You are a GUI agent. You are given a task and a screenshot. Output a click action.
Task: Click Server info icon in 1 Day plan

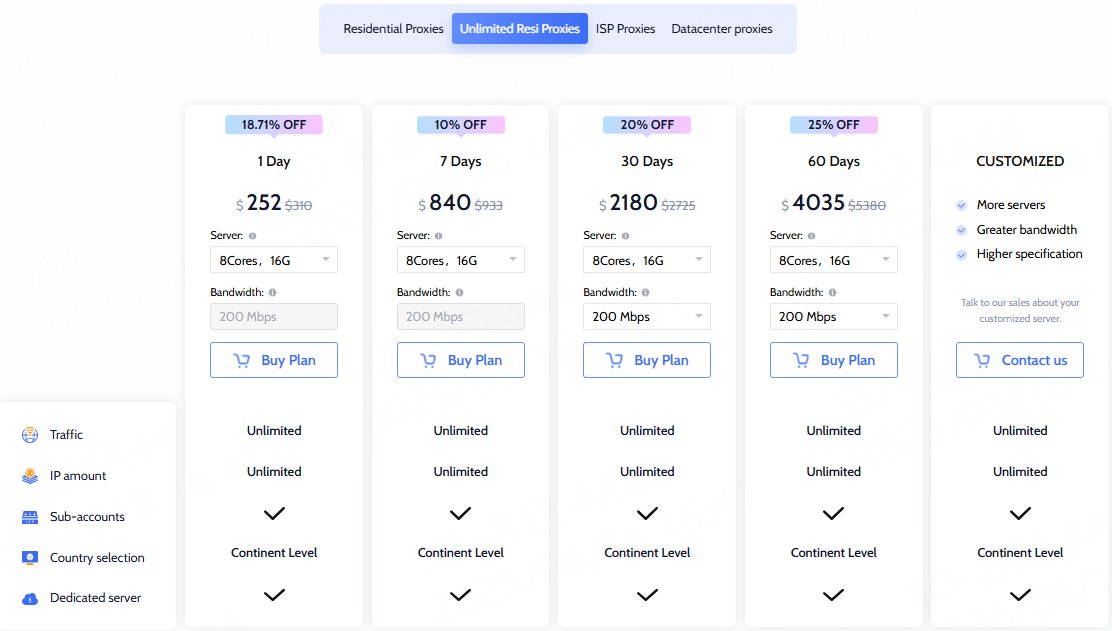(252, 235)
